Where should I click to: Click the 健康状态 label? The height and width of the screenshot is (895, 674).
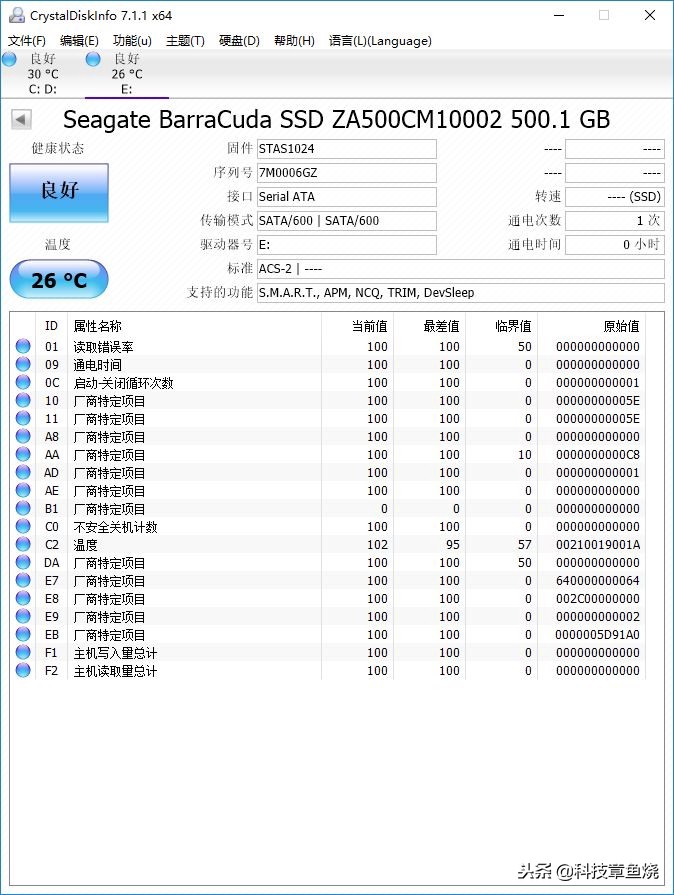tap(58, 148)
